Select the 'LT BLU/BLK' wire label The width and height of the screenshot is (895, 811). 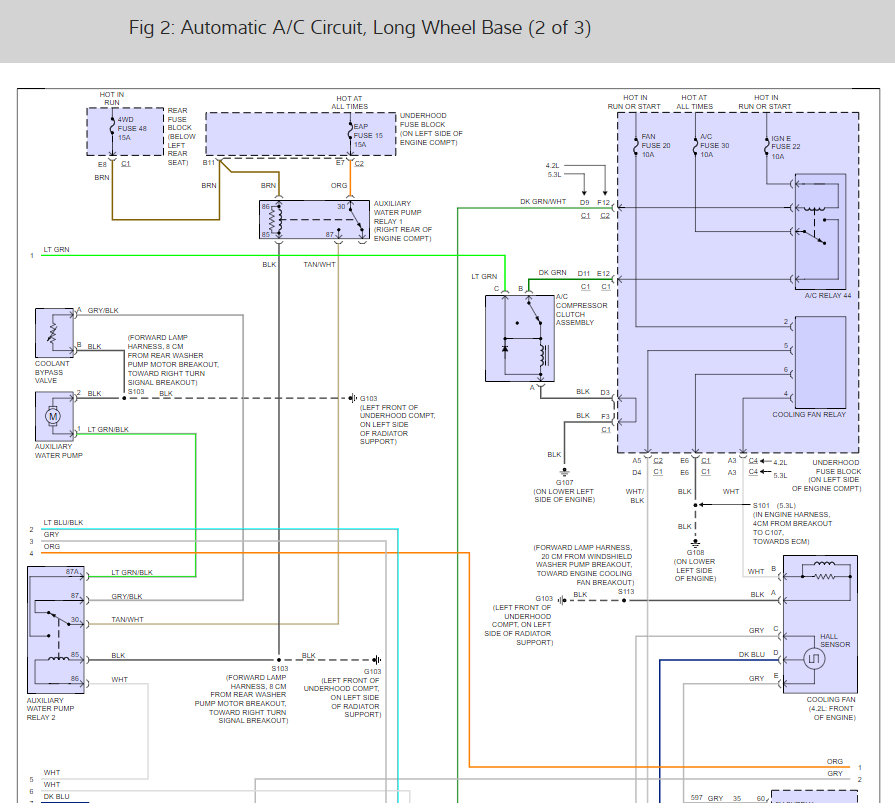point(63,522)
